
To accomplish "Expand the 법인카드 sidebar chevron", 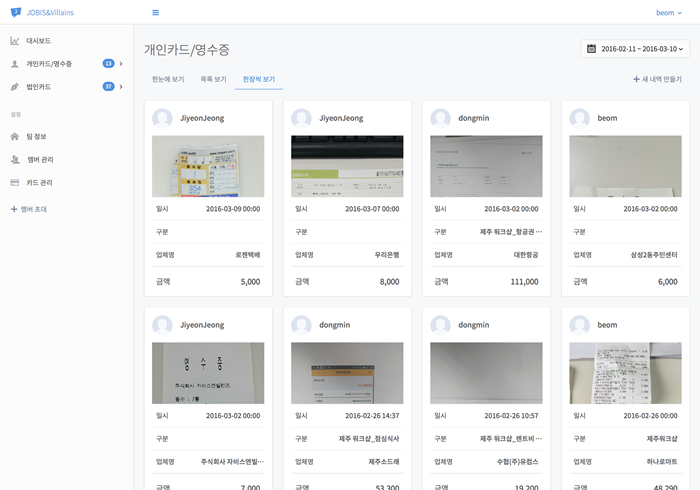I will (x=121, y=87).
